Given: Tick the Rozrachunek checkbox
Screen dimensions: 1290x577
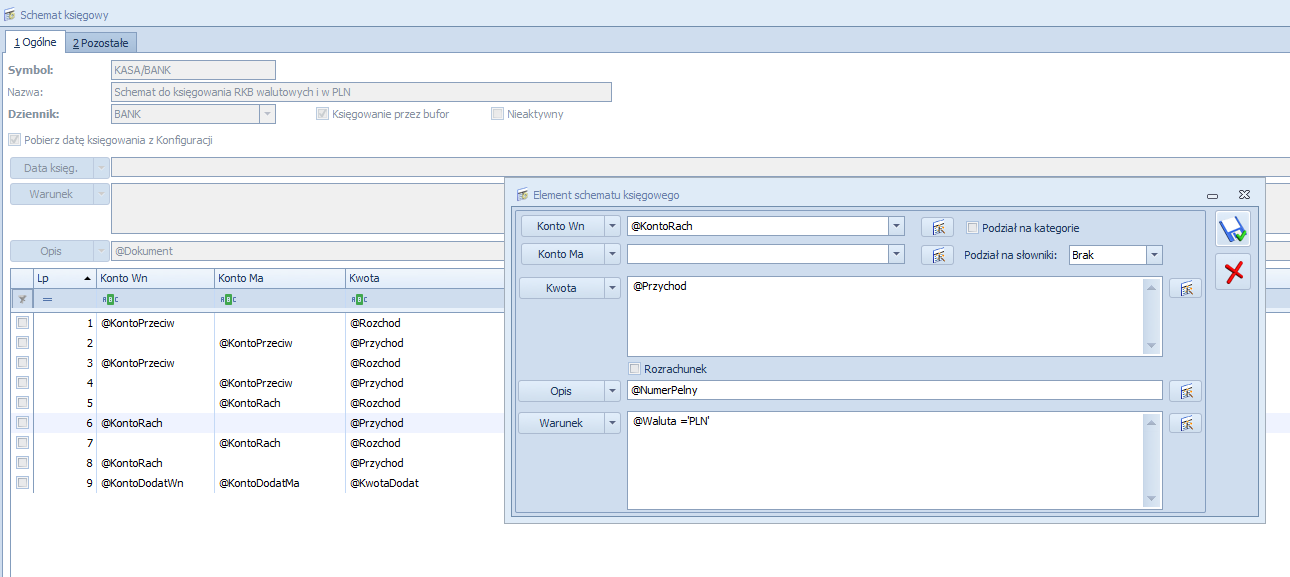Looking at the screenshot, I should (x=634, y=369).
